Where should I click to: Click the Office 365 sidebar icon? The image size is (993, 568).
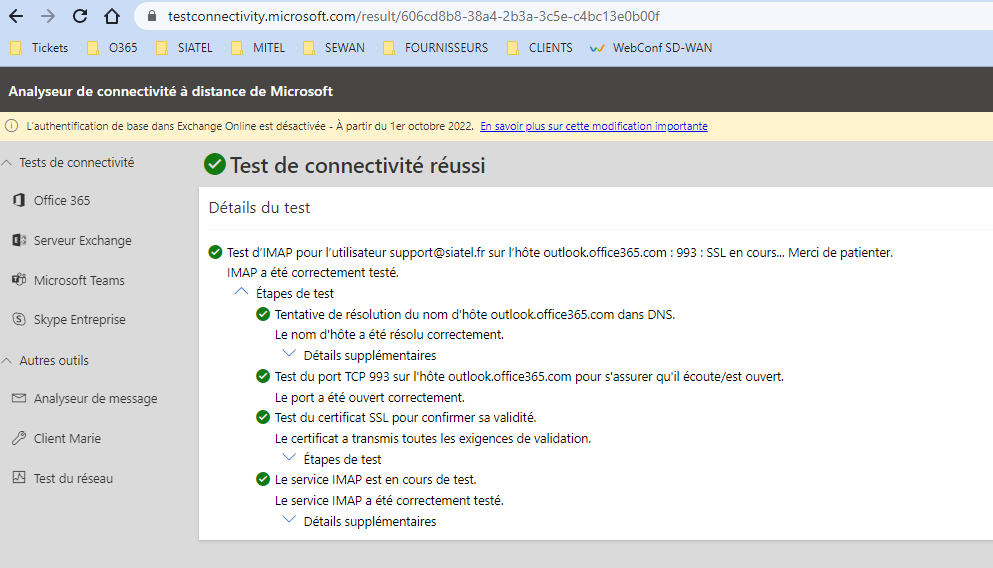click(19, 200)
